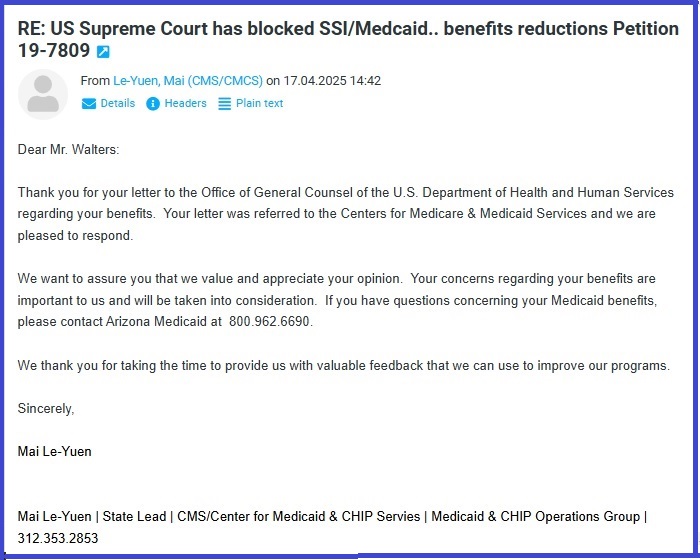The height and width of the screenshot is (560, 700).
Task: Click the "Sincerely," closing line
Action: click(46, 409)
